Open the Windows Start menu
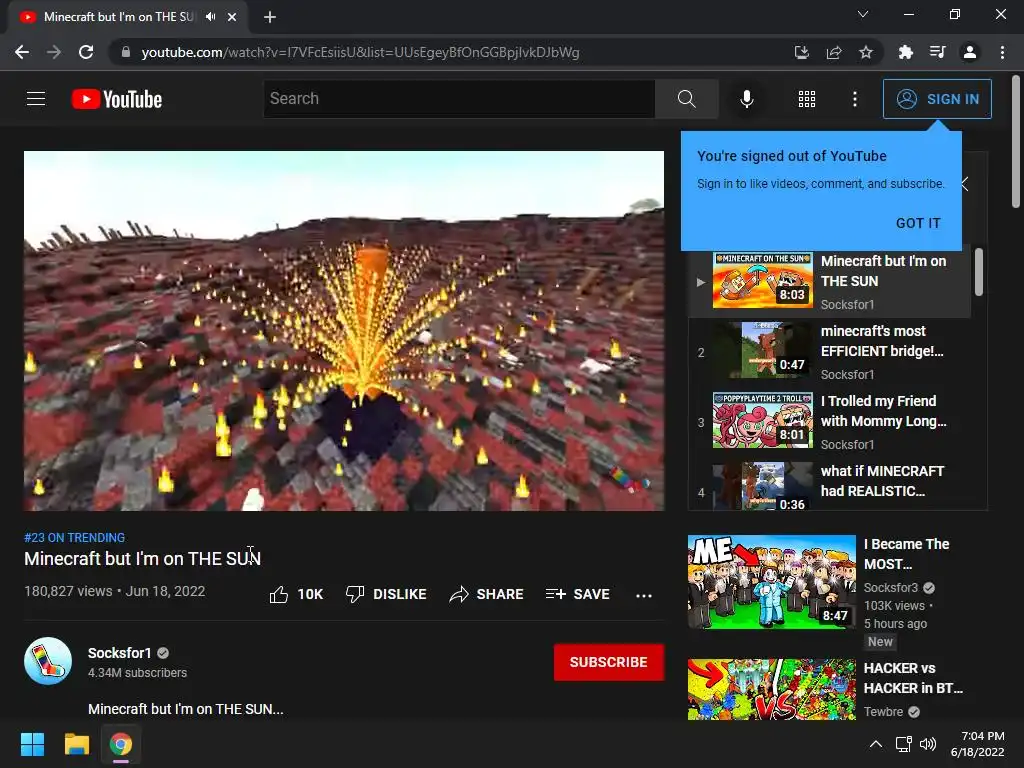The width and height of the screenshot is (1024, 768). pos(32,744)
